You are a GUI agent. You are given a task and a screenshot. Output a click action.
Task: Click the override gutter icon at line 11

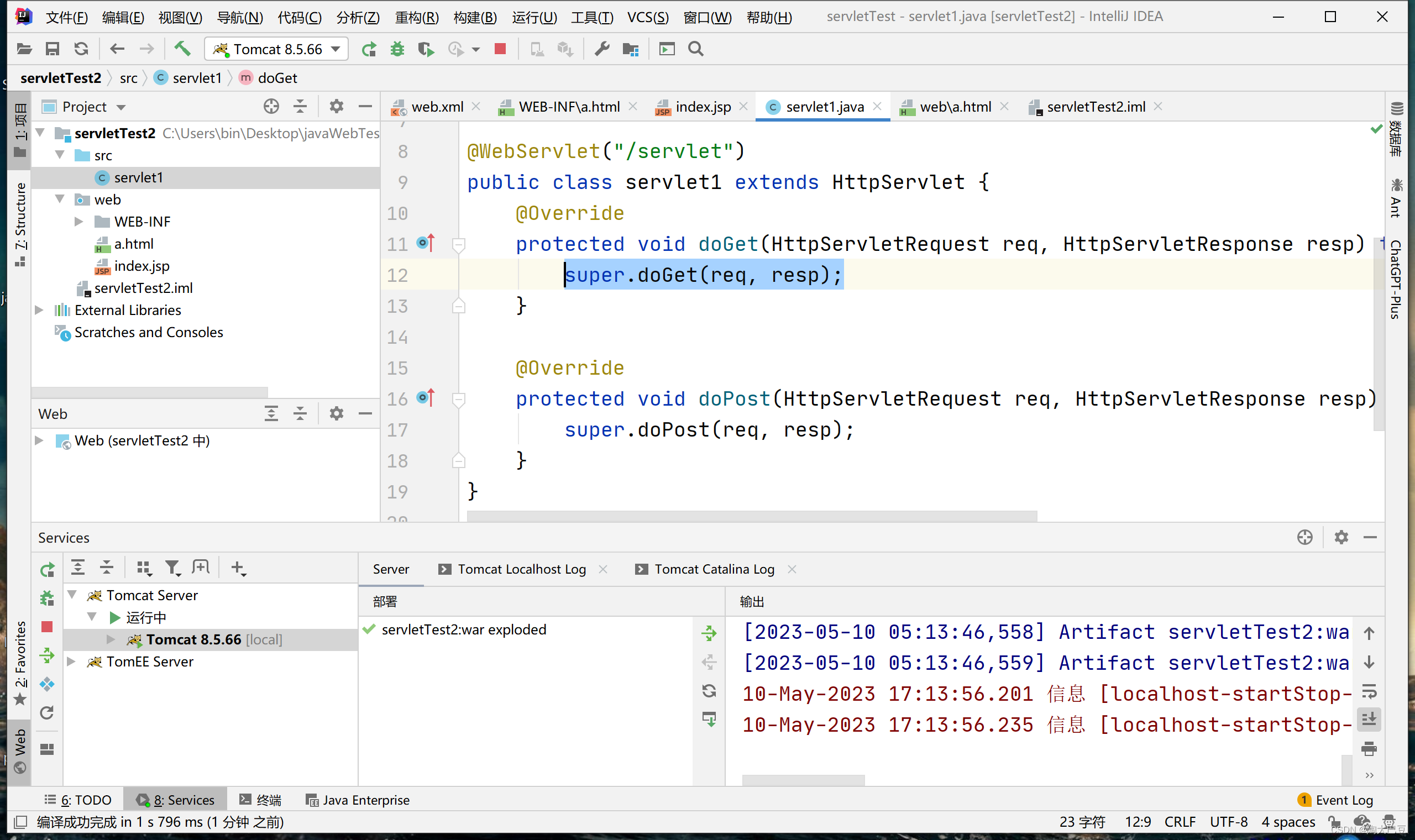coord(426,243)
